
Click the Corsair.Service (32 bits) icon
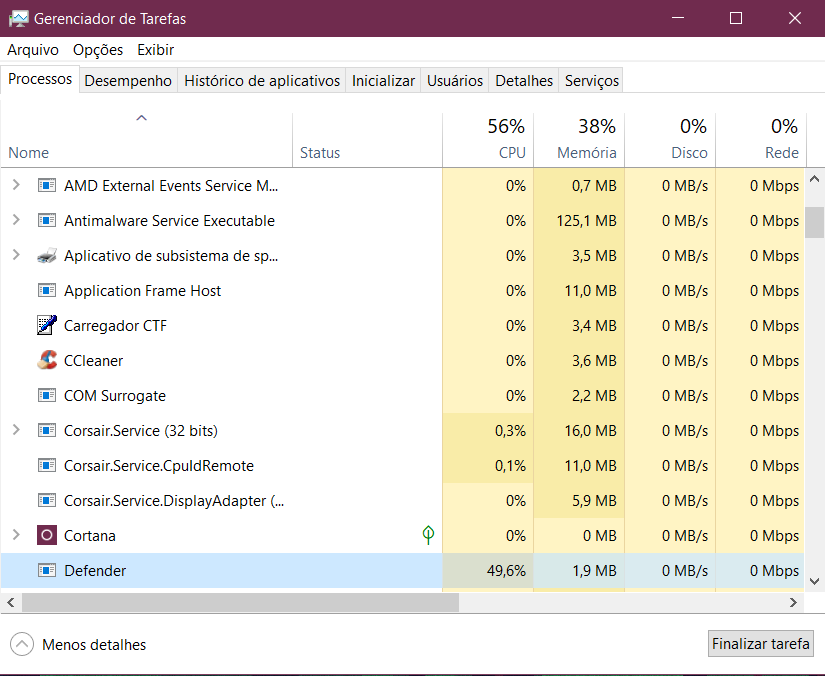[47, 430]
